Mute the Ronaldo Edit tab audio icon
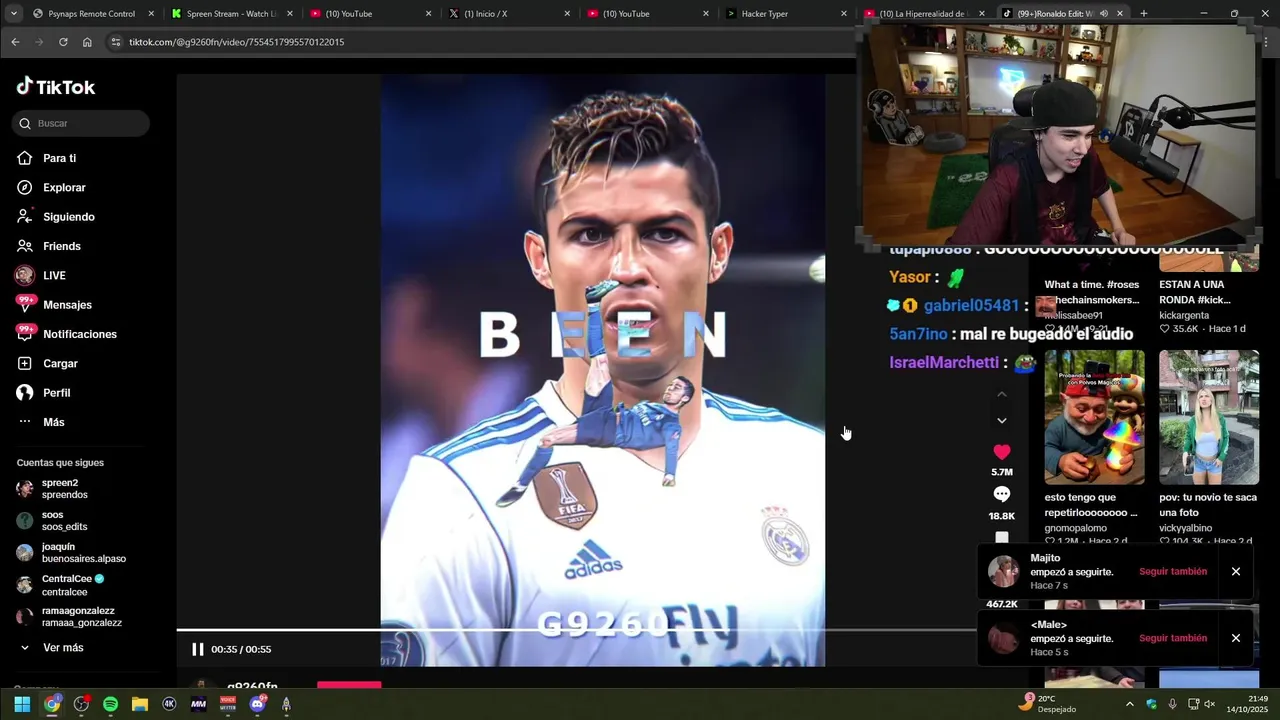Viewport: 1280px width, 720px height. click(1104, 14)
